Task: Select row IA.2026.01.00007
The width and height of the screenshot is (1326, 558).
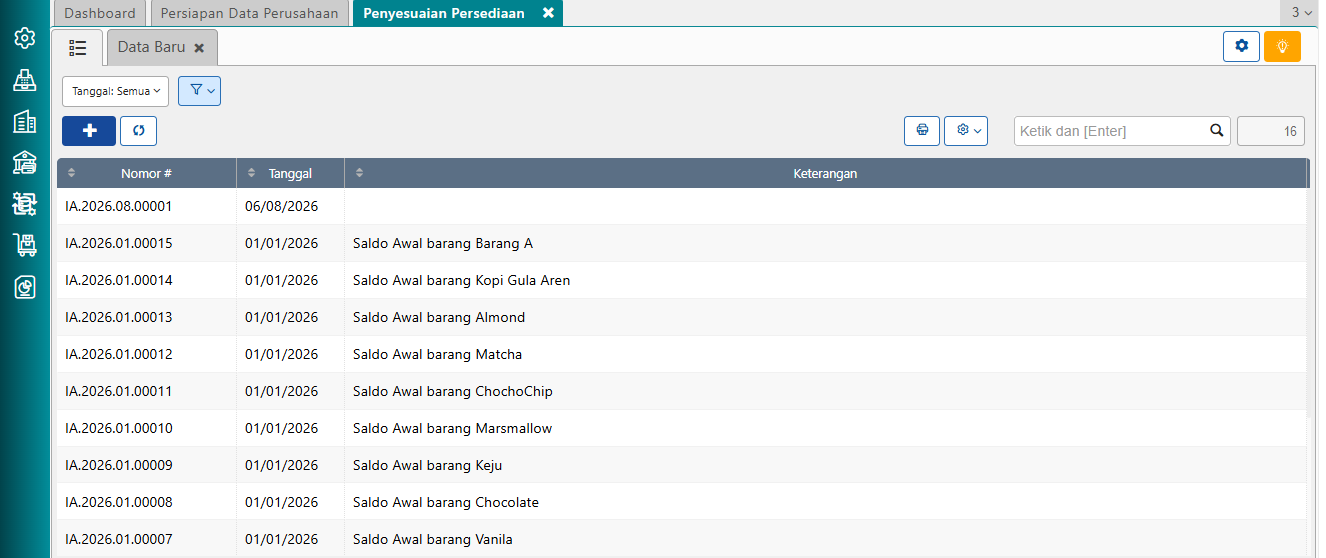Action: [x=681, y=539]
